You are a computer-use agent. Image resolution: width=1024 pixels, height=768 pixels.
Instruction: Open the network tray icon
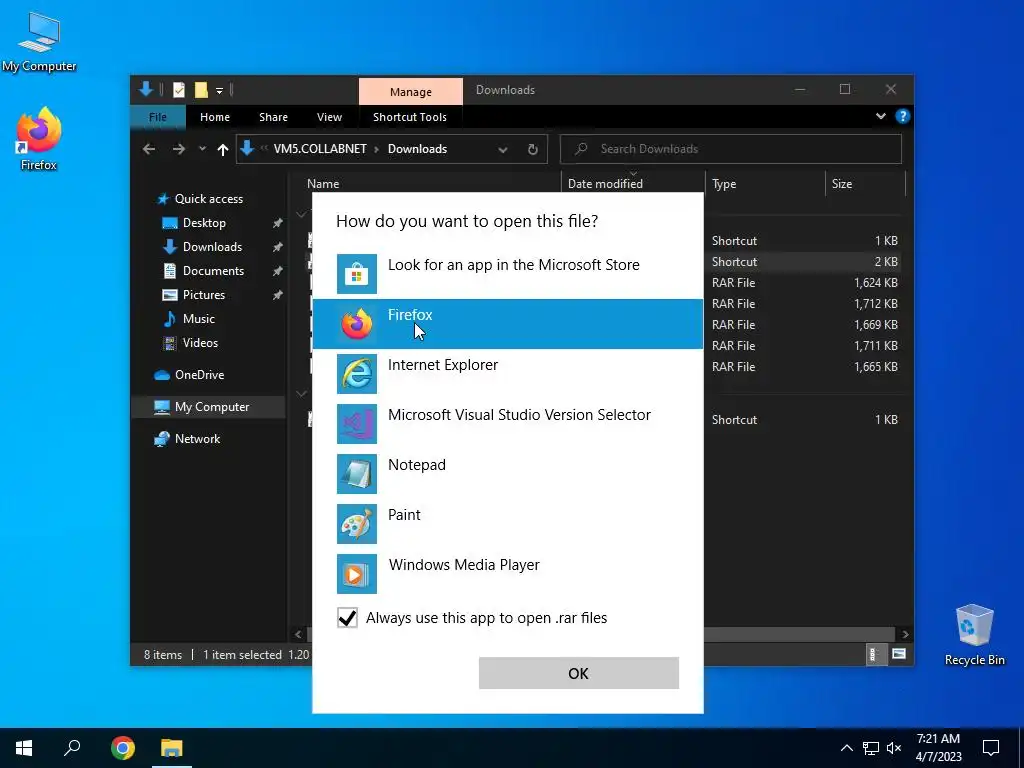tap(871, 748)
